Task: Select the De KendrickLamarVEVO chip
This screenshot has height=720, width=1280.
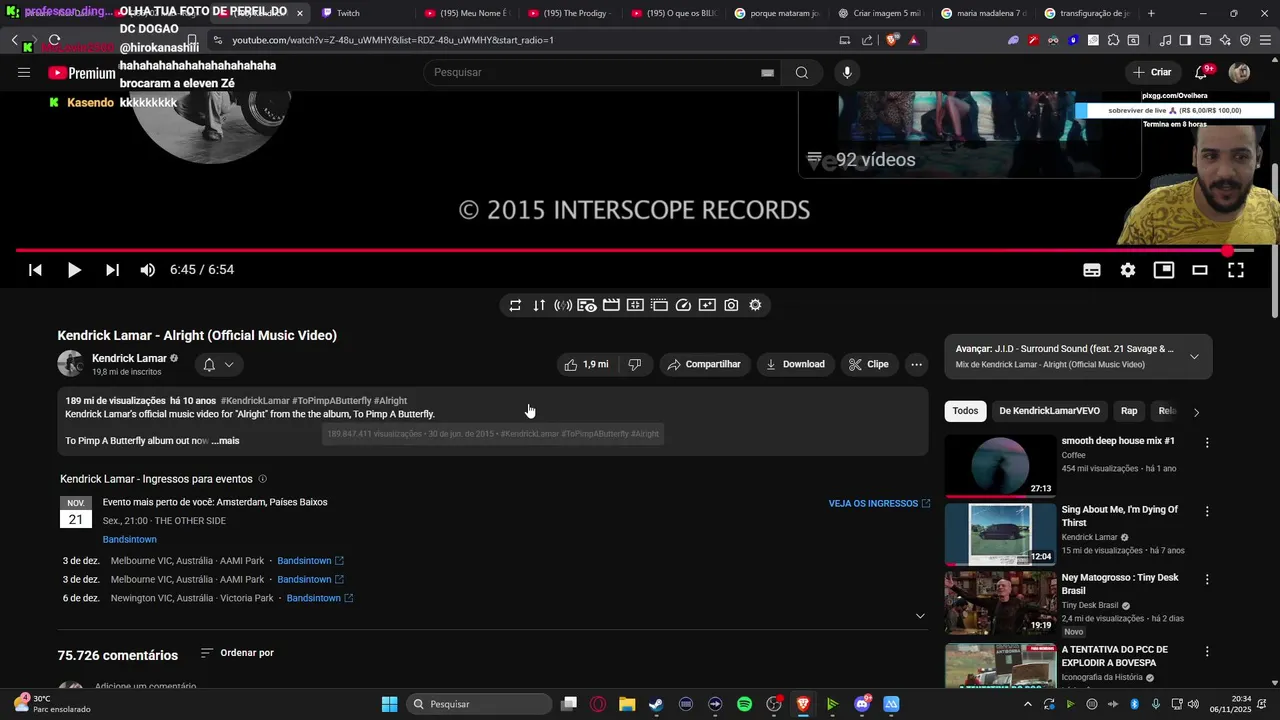Action: (x=1049, y=411)
